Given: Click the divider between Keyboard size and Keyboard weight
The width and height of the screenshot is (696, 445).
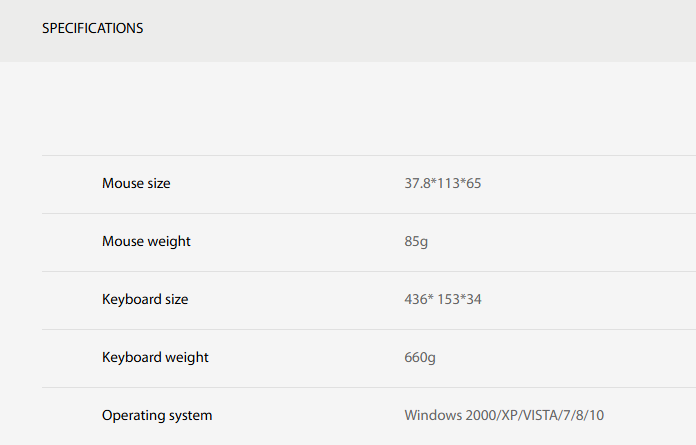Looking at the screenshot, I should [x=368, y=329].
